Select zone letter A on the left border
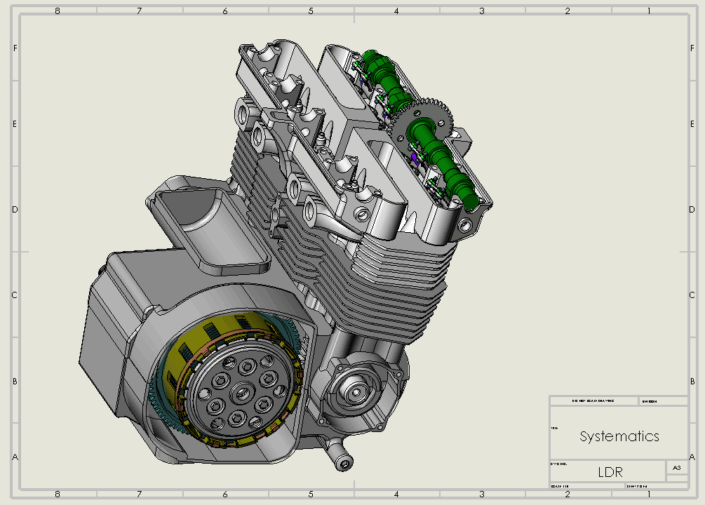 [x=13, y=457]
